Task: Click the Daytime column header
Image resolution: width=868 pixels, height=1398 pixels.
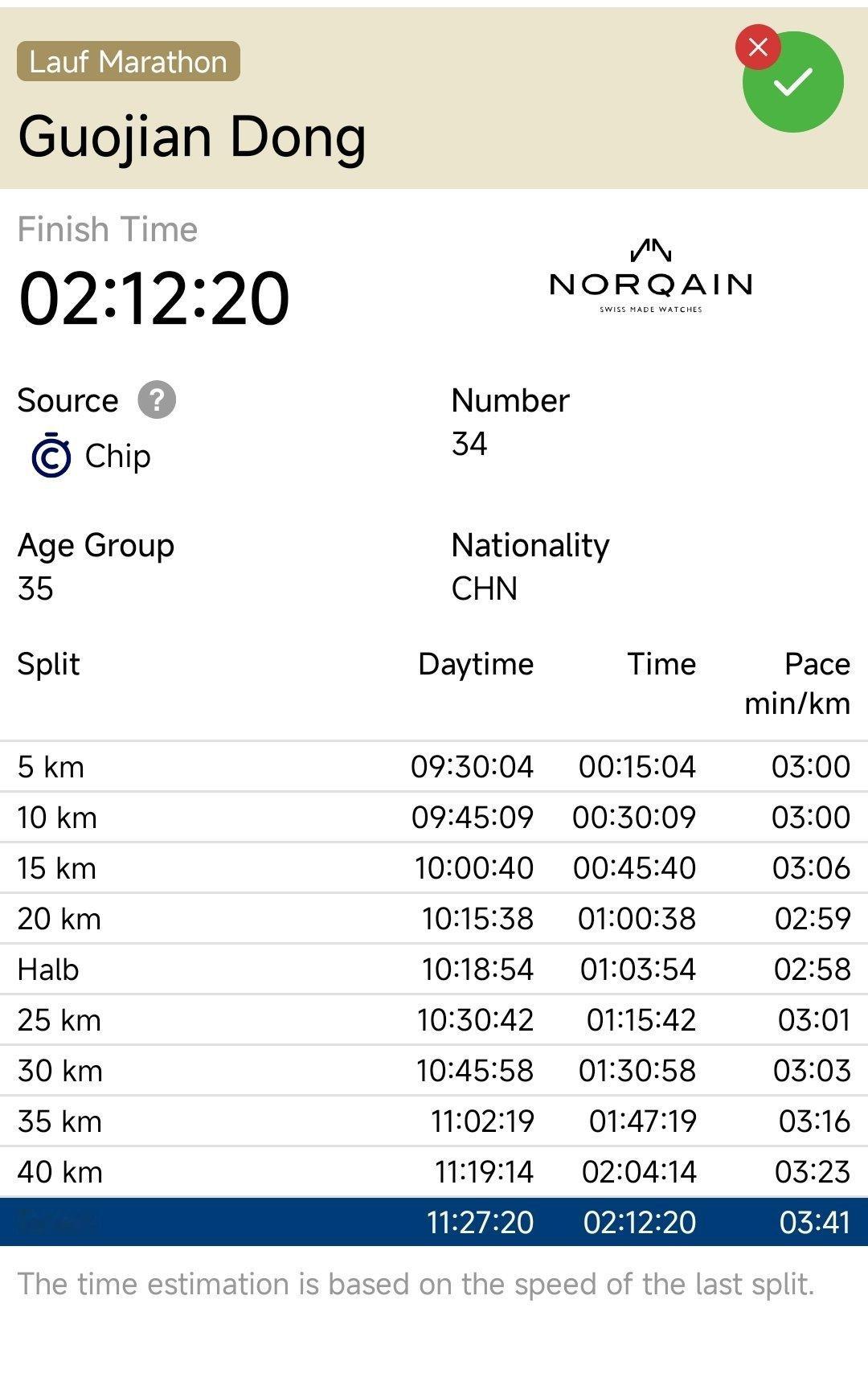Action: 476,664
